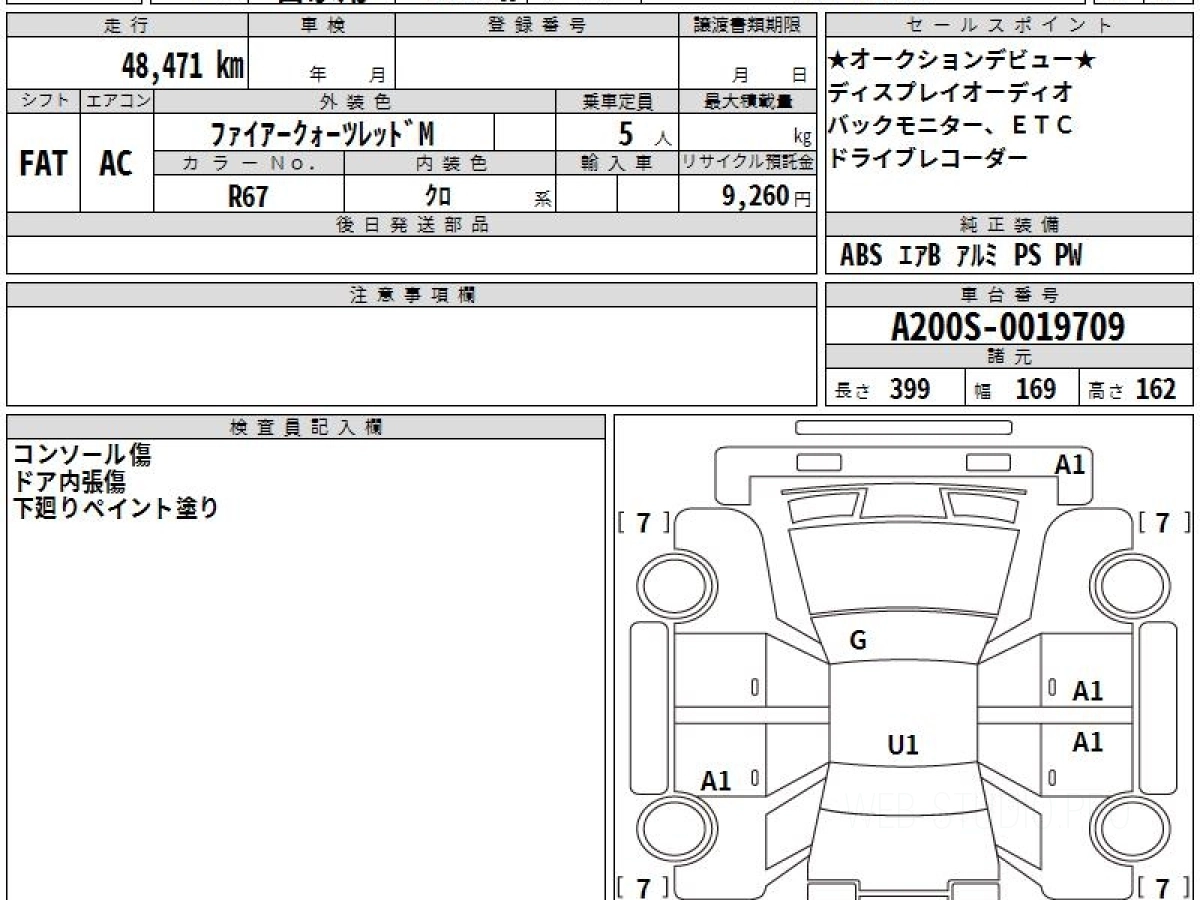1200x900 pixels.
Task: Click the 輸入車 header
Action: pyautogui.click(x=617, y=163)
